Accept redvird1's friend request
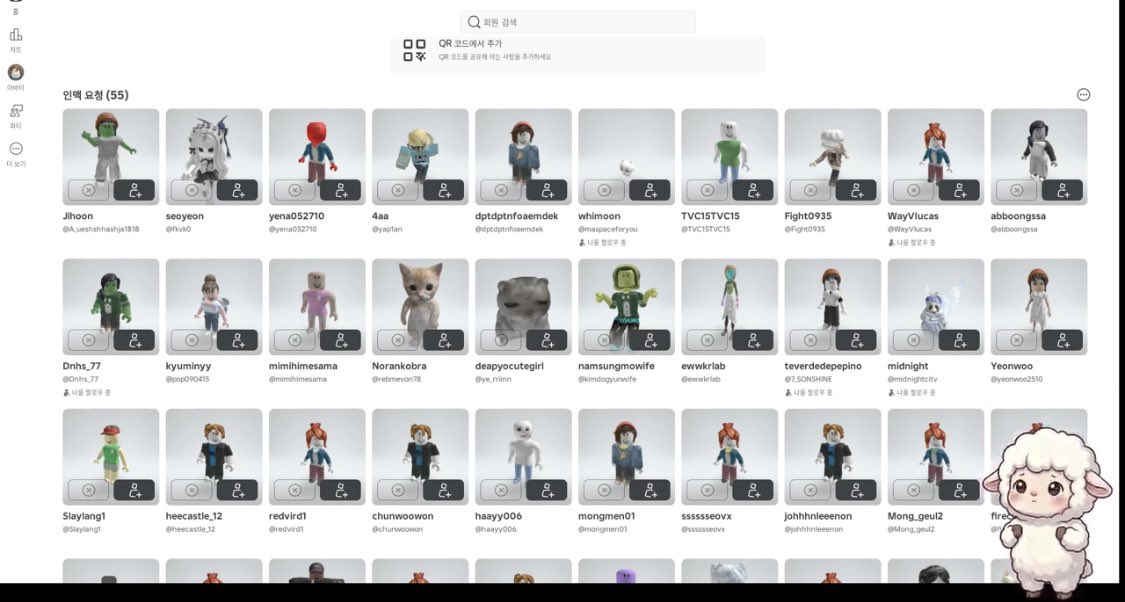This screenshot has width=1125, height=602. (x=341, y=490)
